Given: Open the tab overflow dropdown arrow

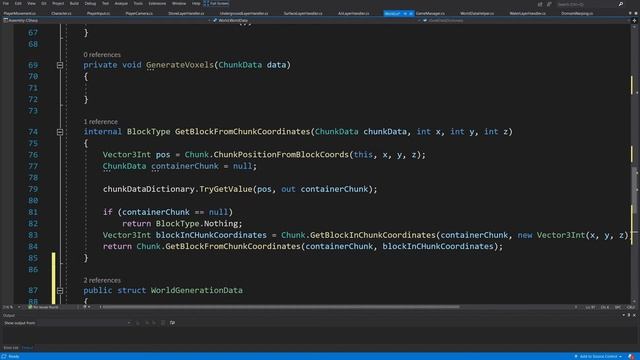Looking at the screenshot, I should (x=630, y=13).
